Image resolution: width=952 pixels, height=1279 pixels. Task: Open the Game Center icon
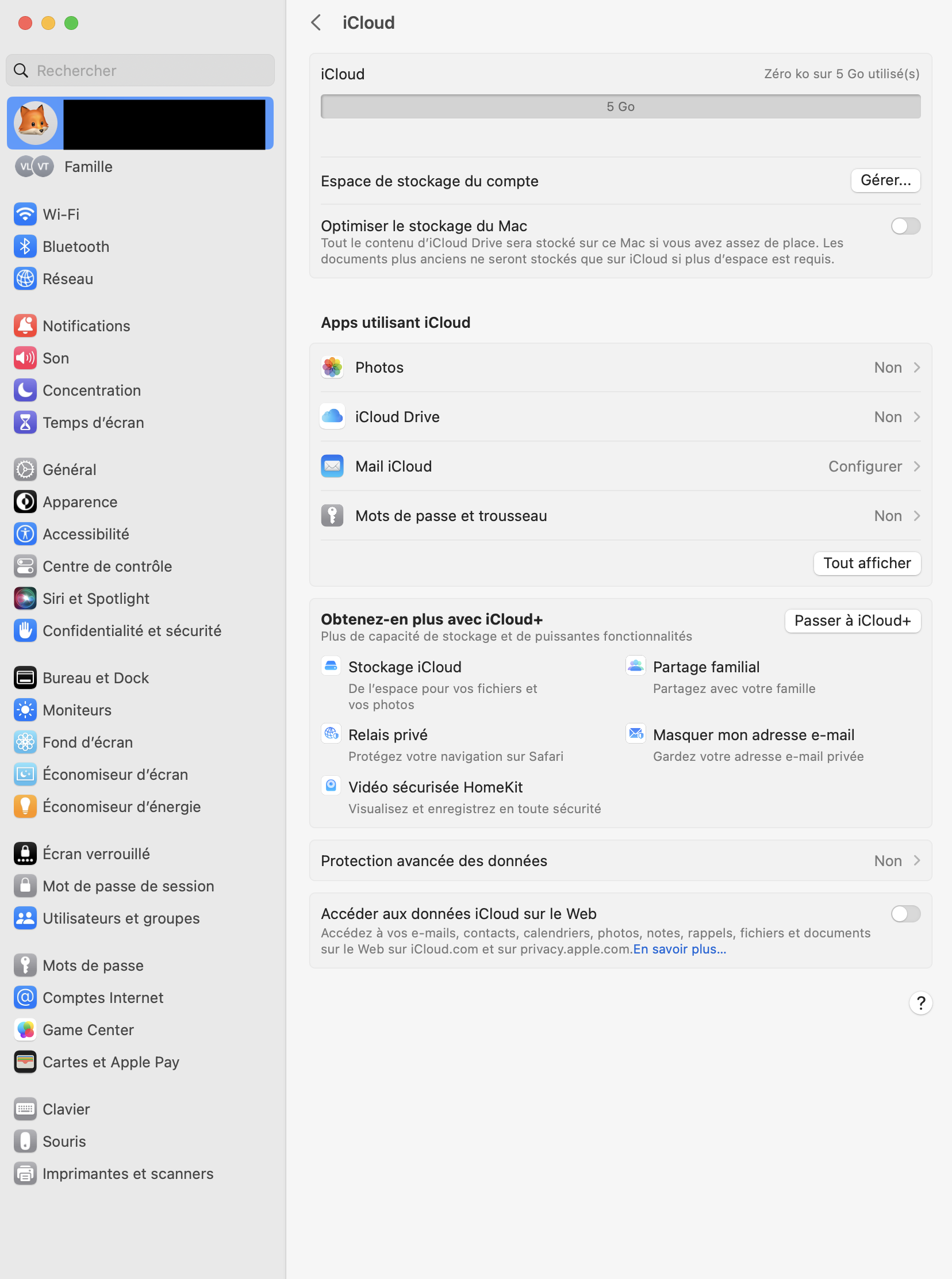click(x=25, y=1031)
